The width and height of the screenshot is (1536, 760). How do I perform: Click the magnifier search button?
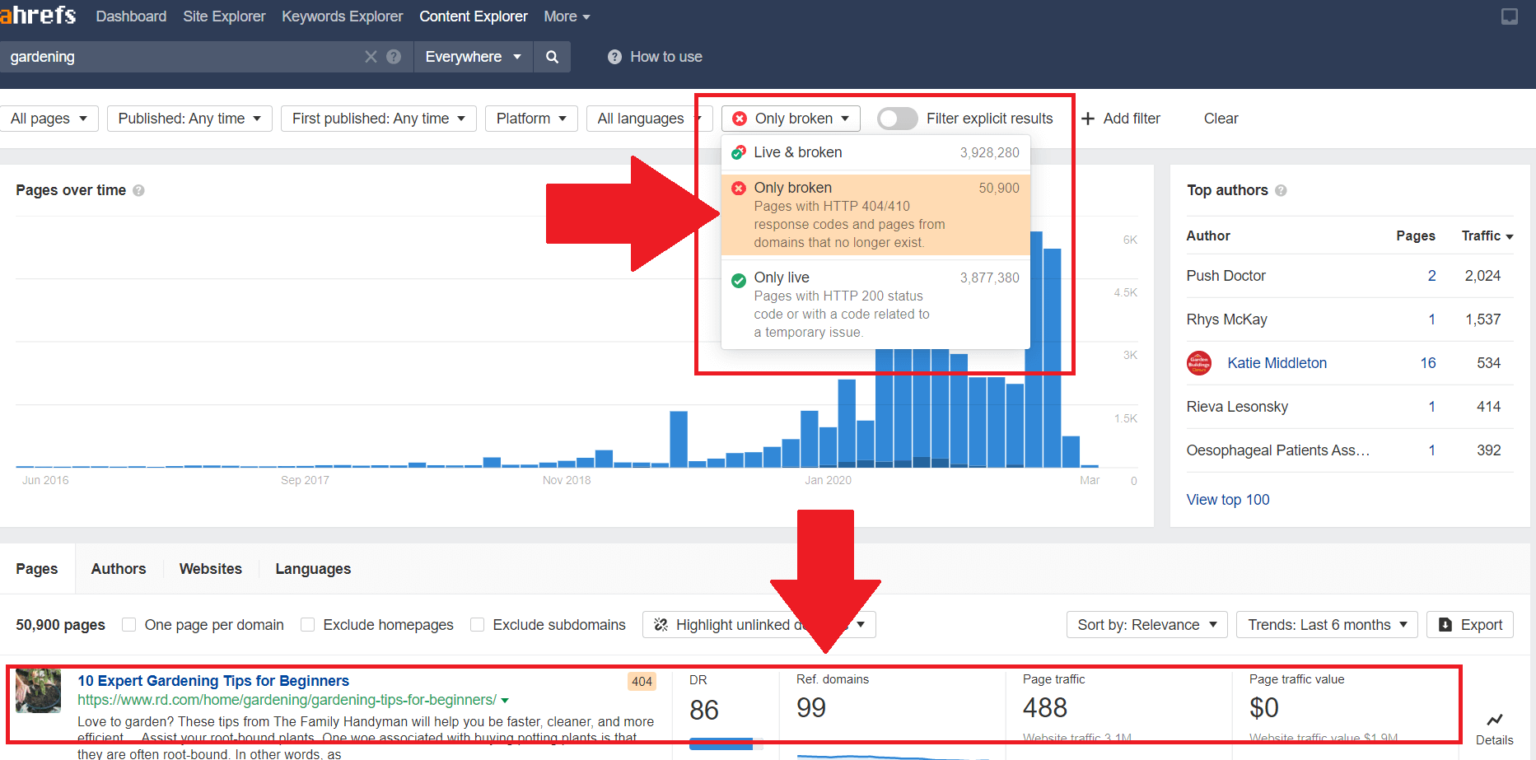552,57
